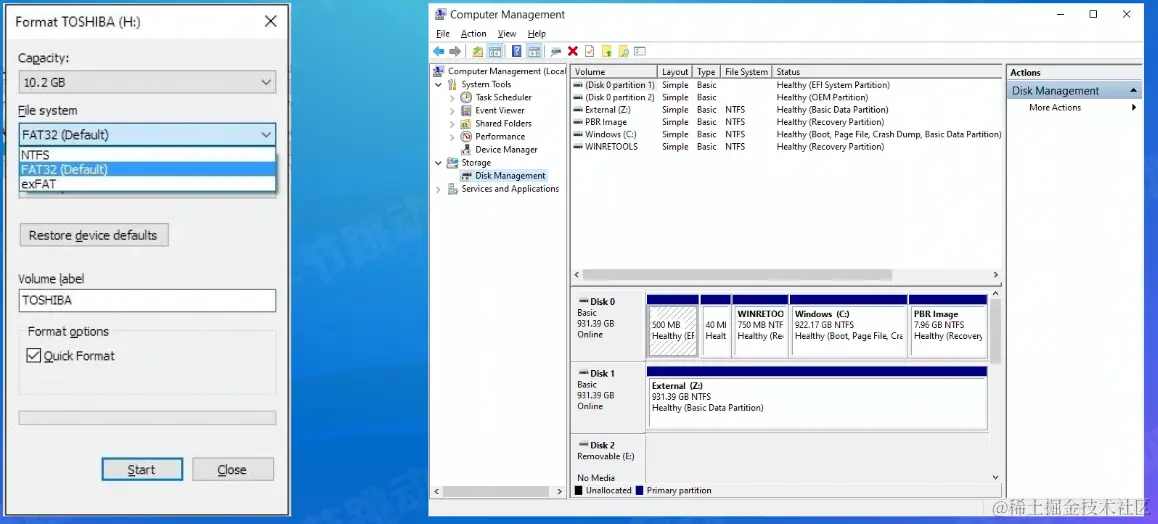The width and height of the screenshot is (1158, 524).
Task: Toggle the Show/Hide Action Pane toolbar icon
Action: (533, 51)
